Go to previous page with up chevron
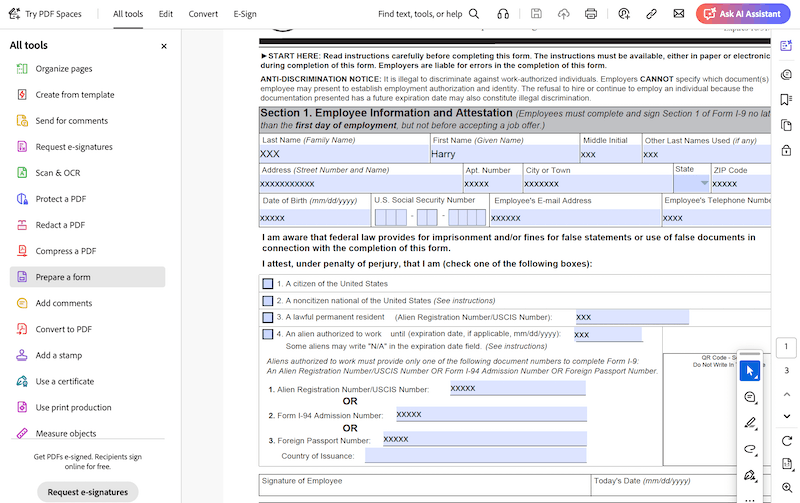 click(787, 394)
